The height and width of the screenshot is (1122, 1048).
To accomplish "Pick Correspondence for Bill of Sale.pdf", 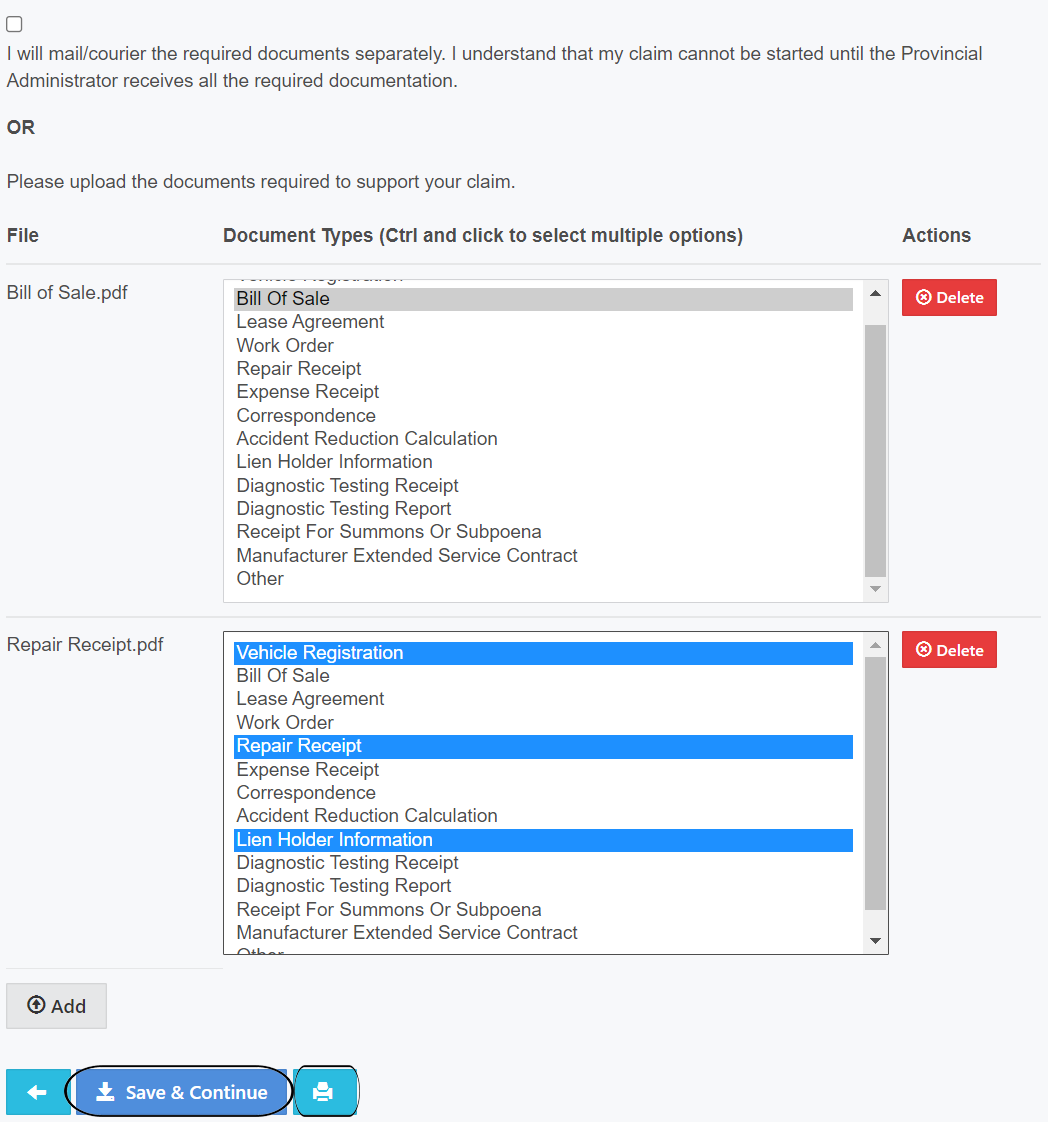I will pos(306,416).
